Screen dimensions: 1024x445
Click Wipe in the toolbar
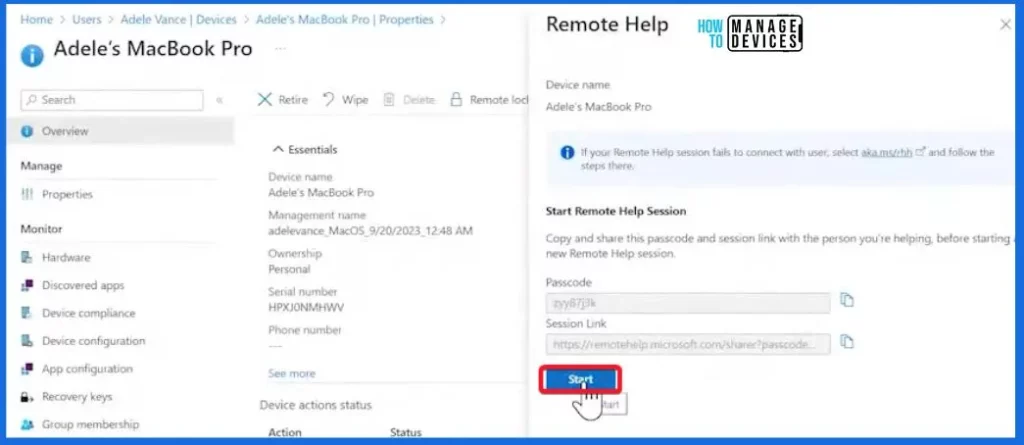tap(346, 100)
